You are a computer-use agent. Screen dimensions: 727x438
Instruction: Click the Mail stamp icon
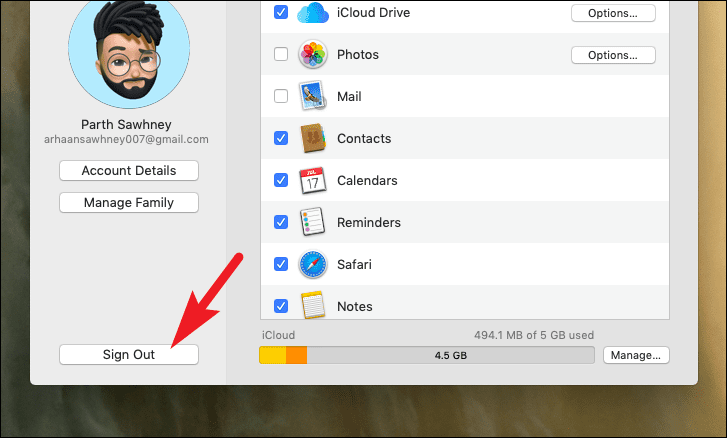(313, 96)
